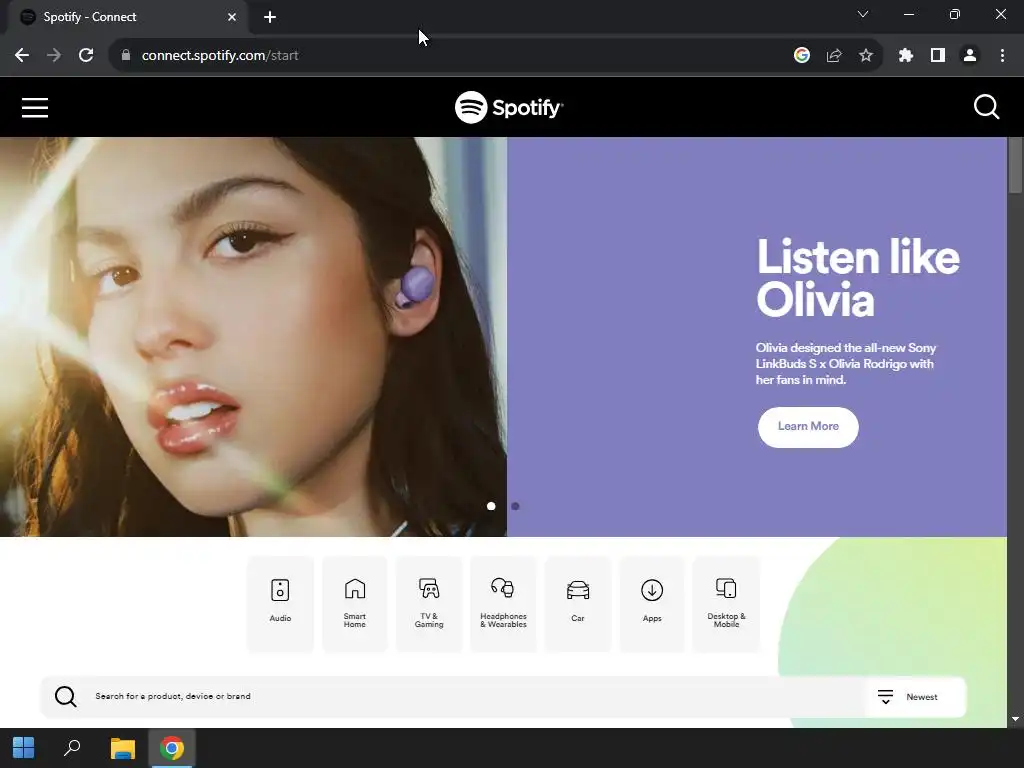
Task: Switch to second carousel slide dot
Action: pos(515,506)
